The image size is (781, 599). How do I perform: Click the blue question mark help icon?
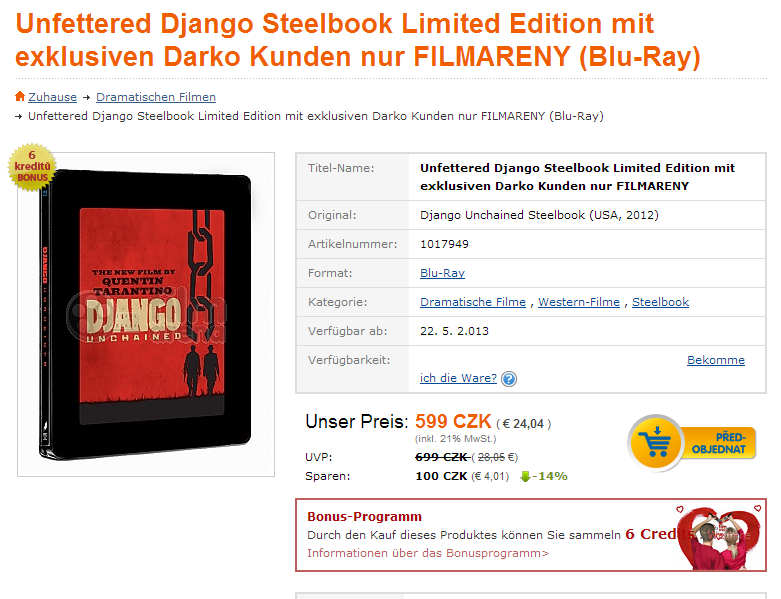pyautogui.click(x=509, y=379)
